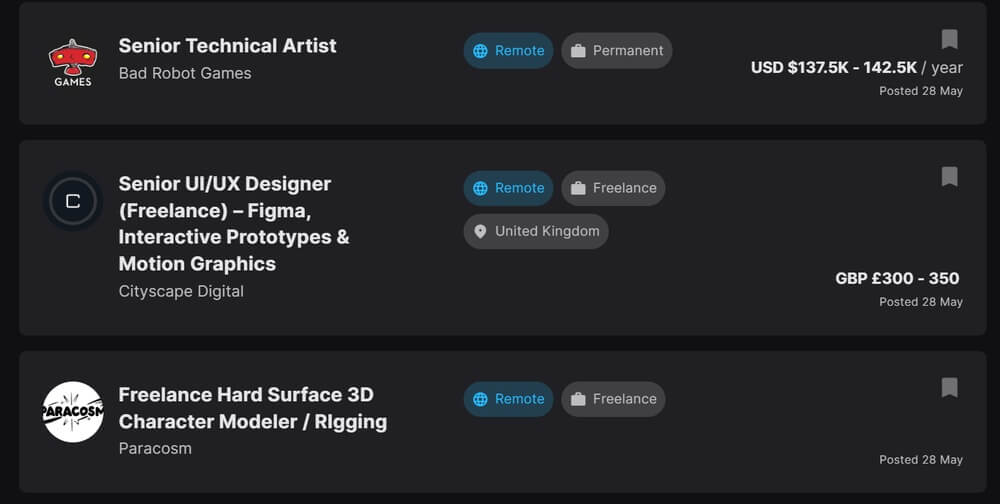Open the Senior Technical Artist job title
The width and height of the screenshot is (1000, 504).
(x=227, y=46)
